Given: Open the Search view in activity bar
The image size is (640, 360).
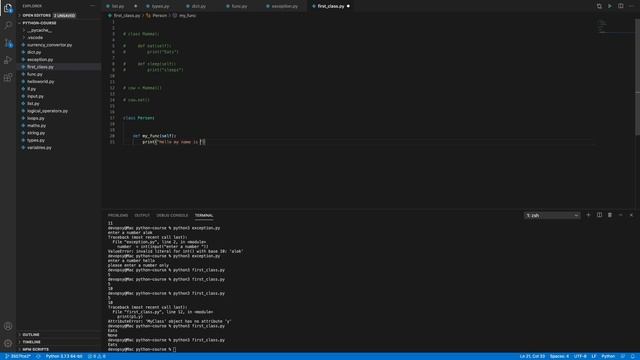Looking at the screenshot, I should pyautogui.click(x=8, y=25).
